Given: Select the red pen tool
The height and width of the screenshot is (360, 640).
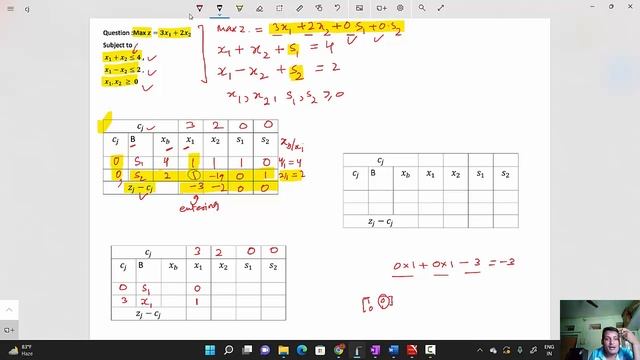Looking at the screenshot, I should click(199, 8).
